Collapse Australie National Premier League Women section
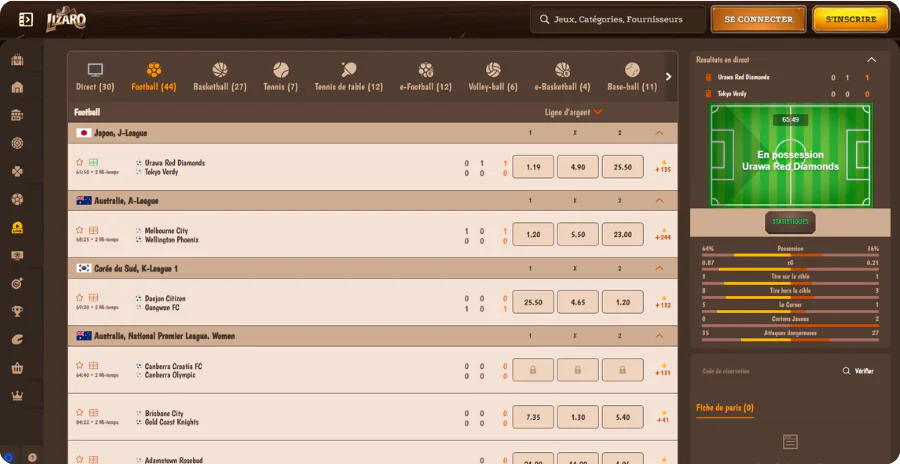 click(x=659, y=336)
